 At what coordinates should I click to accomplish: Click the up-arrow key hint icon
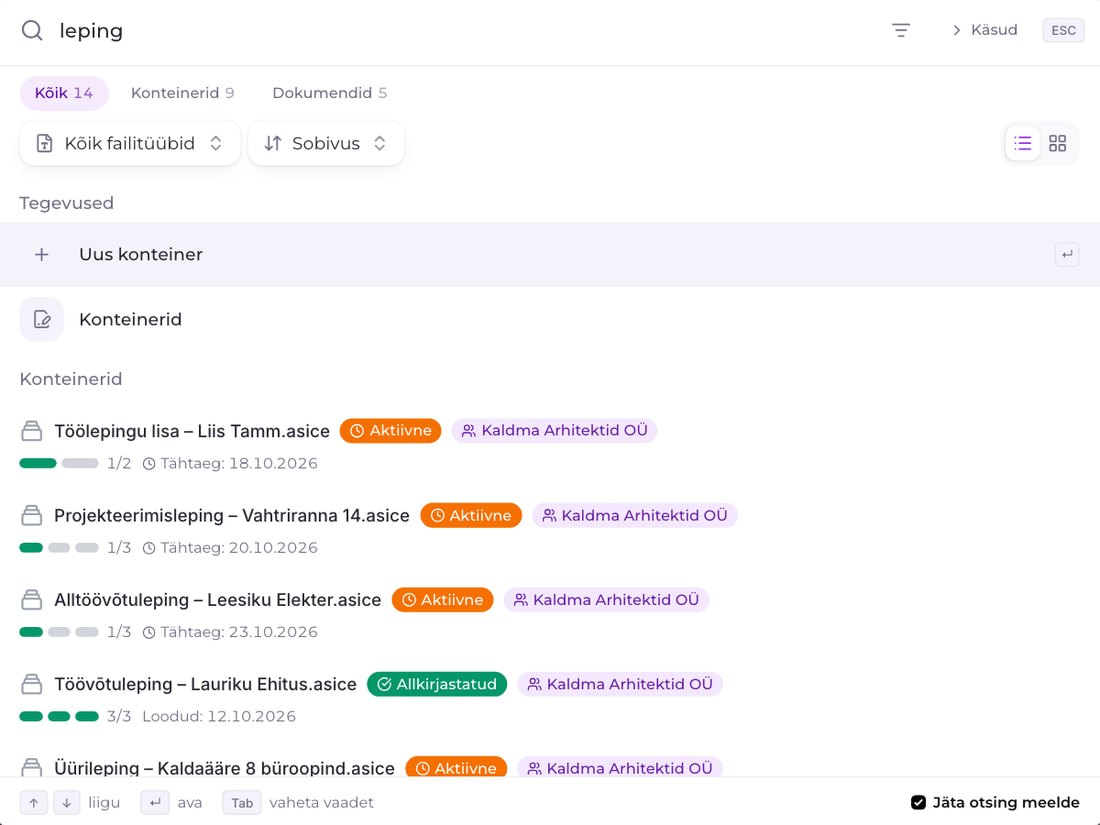click(34, 803)
